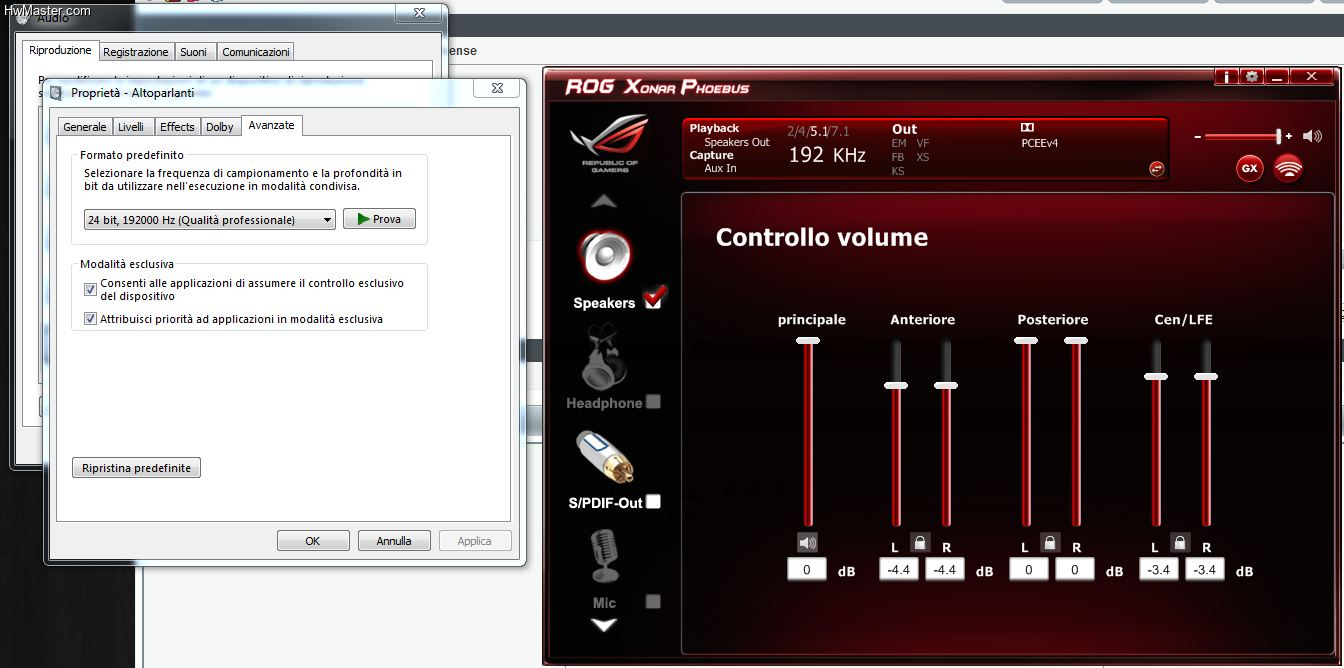Switch to the Dolby tab
1344x668 pixels.
220,127
